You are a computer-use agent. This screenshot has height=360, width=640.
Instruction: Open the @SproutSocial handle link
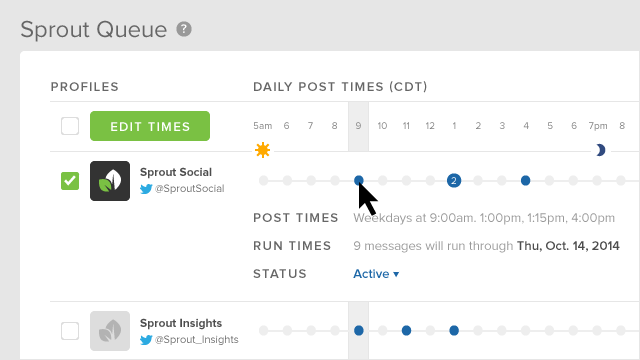coord(189,189)
